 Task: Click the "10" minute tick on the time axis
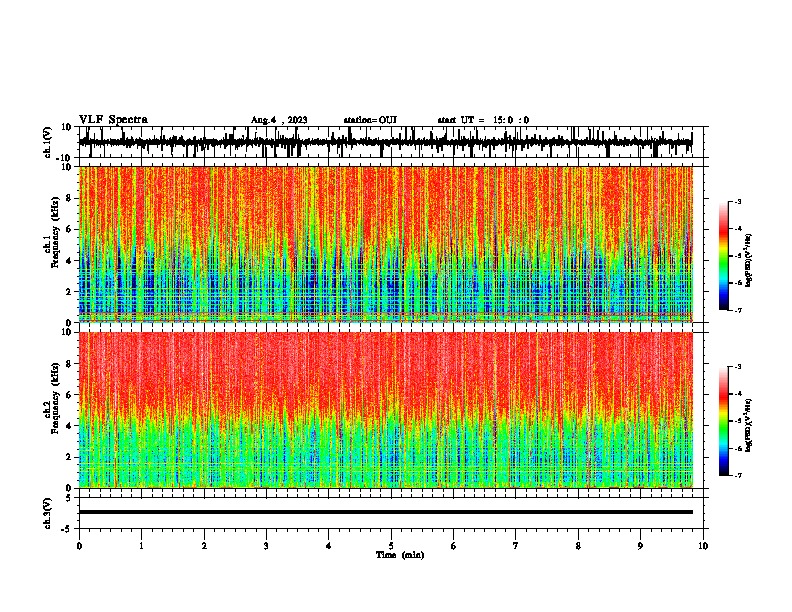[703, 546]
